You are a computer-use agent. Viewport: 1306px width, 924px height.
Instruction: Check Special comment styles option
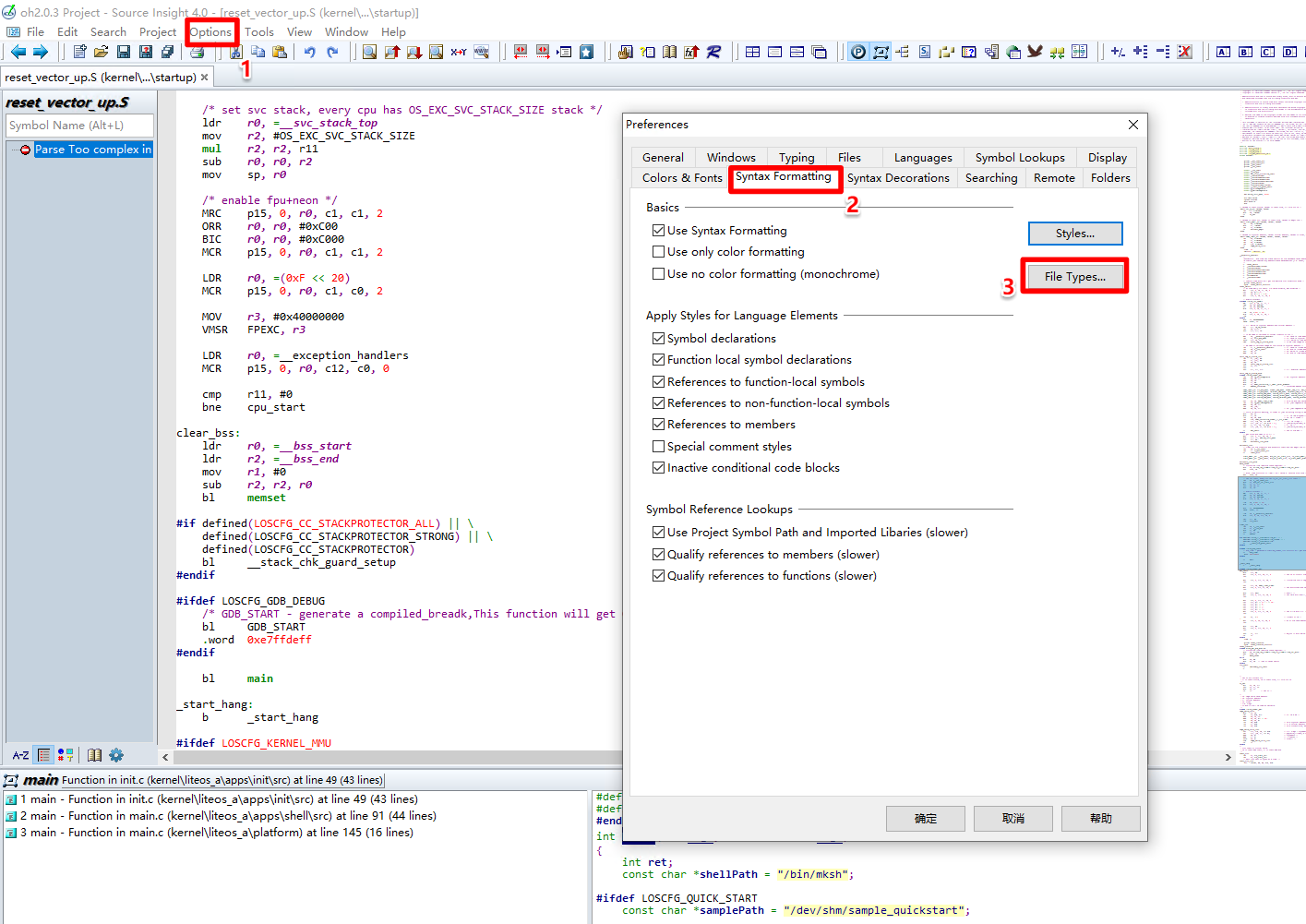tap(658, 447)
